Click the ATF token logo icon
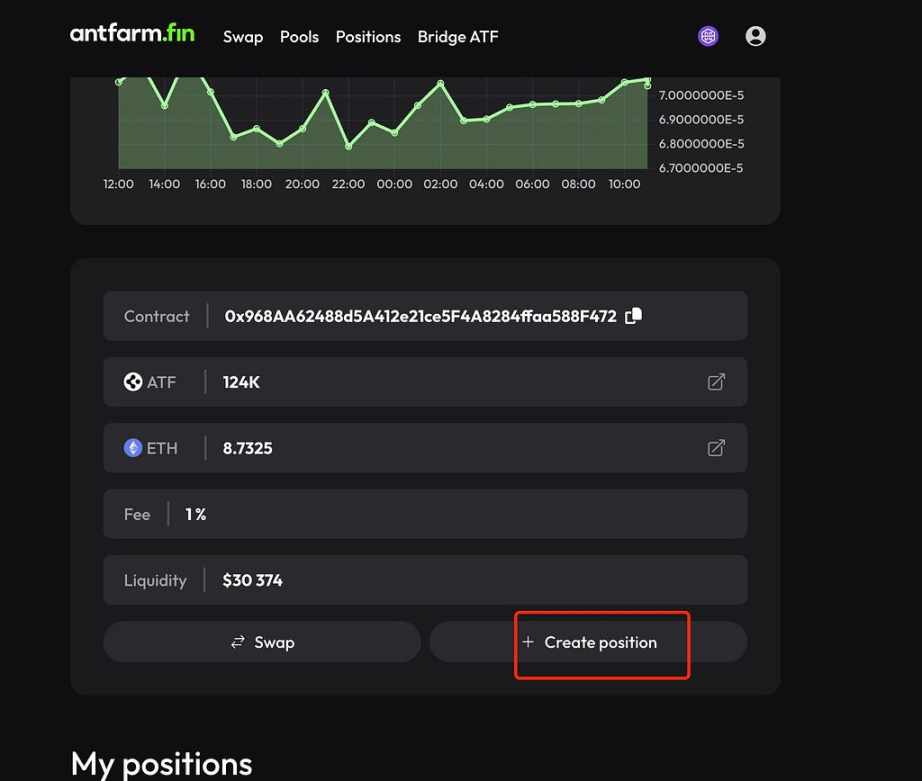The height and width of the screenshot is (781, 922). [133, 382]
